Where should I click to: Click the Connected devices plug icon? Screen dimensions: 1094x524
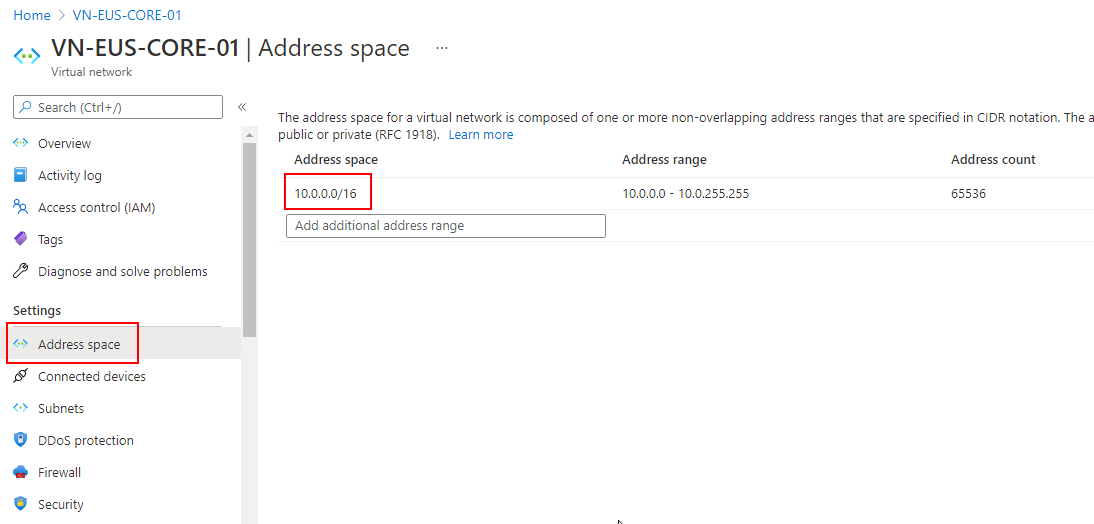pos(20,376)
